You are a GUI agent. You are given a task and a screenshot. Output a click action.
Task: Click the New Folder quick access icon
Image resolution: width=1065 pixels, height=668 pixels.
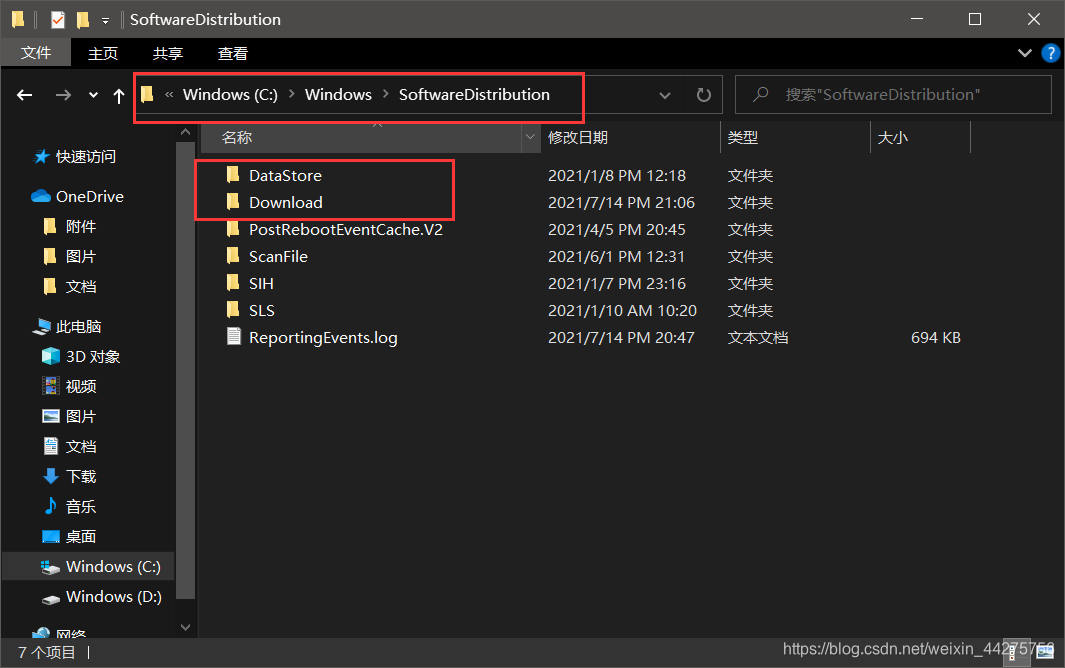(x=83, y=20)
